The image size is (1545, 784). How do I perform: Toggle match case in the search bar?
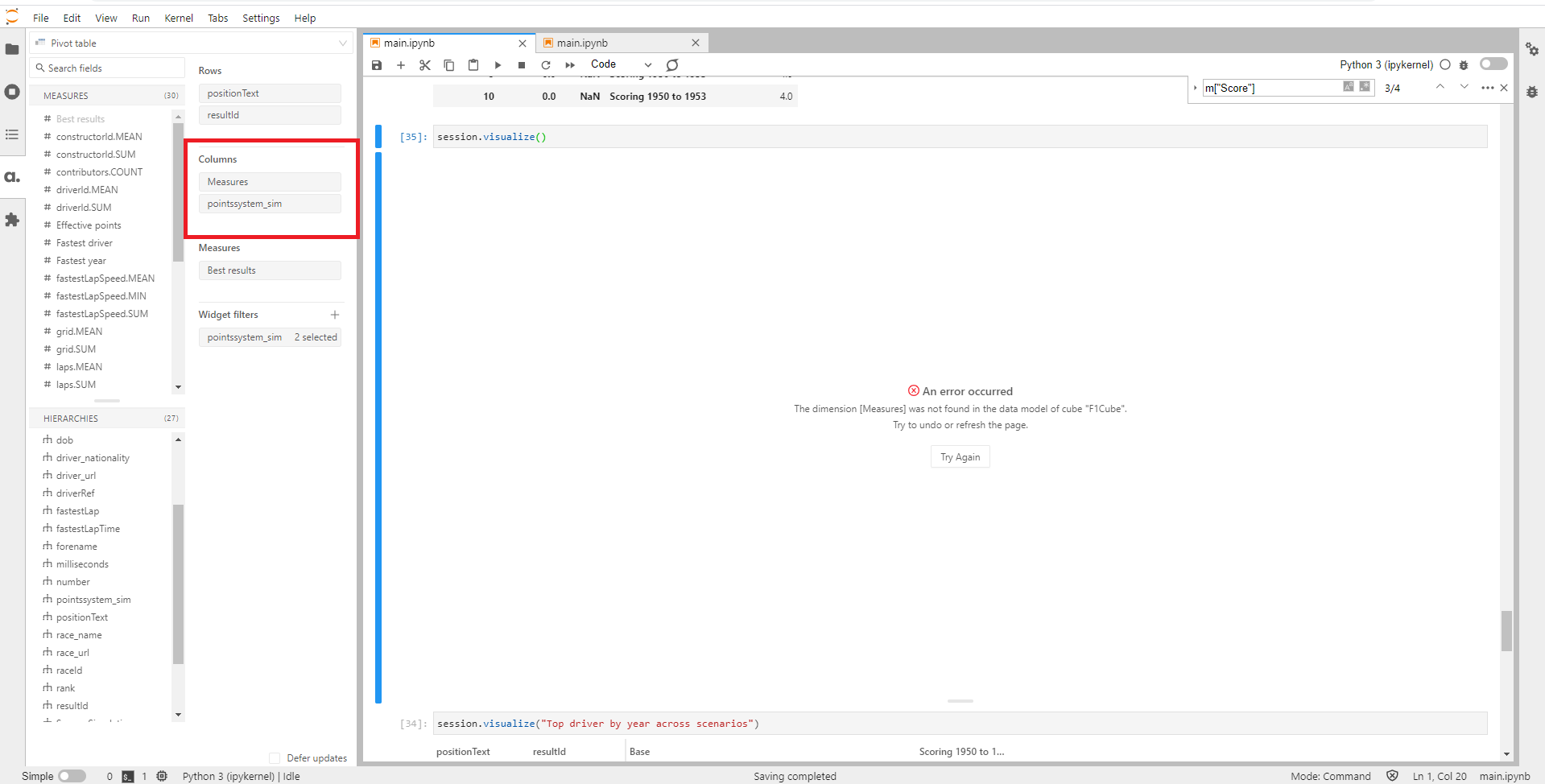pyautogui.click(x=1349, y=86)
